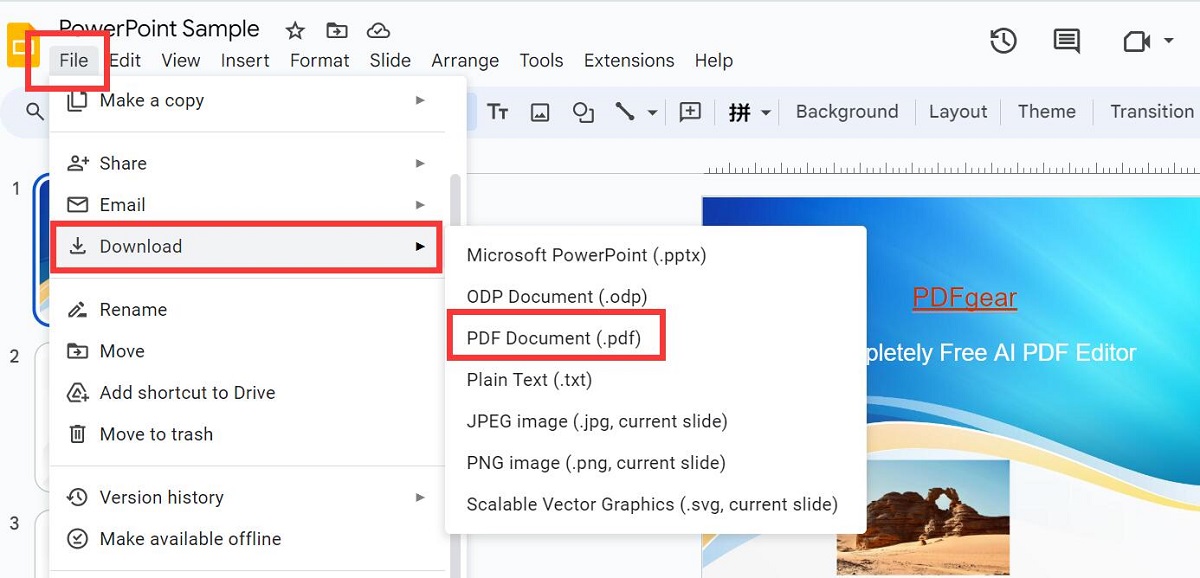Screen dimensions: 1200x578
Task: Download as Plain Text (.txt)
Action: click(x=655, y=379)
